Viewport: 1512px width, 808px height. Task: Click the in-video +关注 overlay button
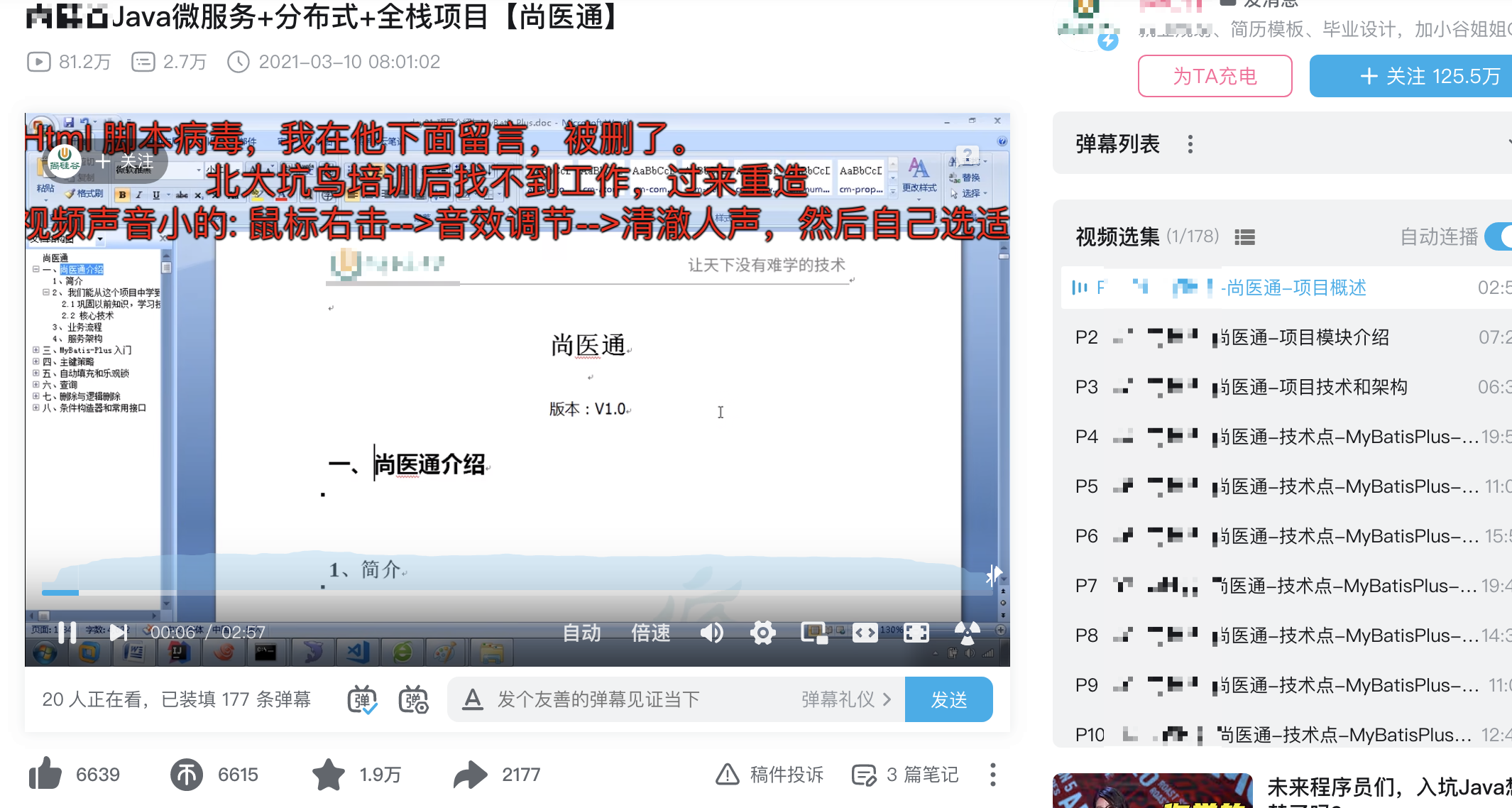click(125, 162)
